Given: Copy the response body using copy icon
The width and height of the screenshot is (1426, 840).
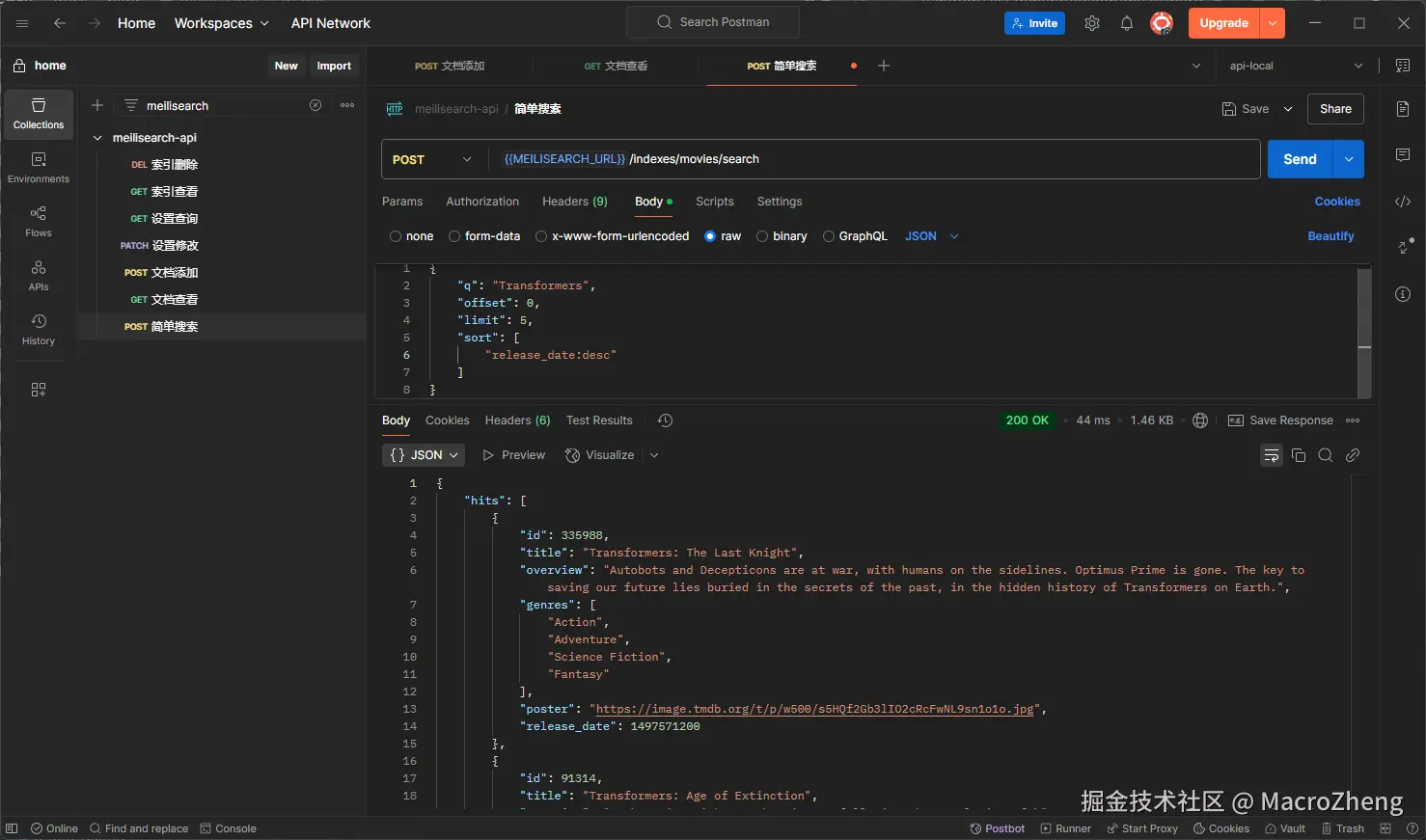Looking at the screenshot, I should click(1299, 455).
